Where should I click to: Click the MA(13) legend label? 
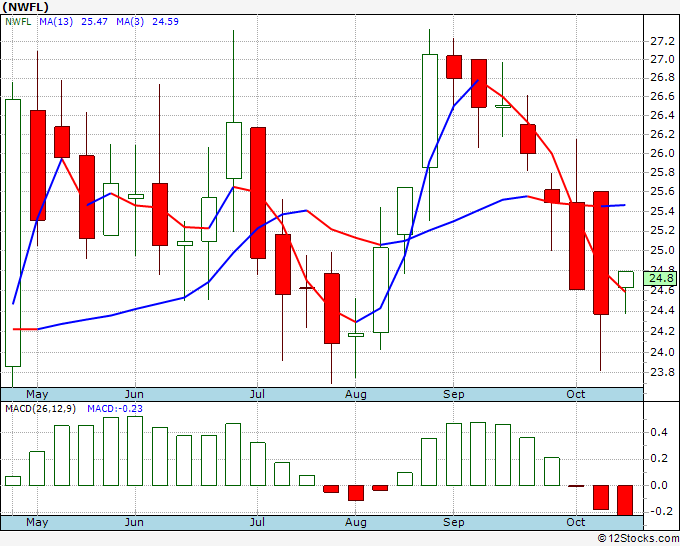[56, 22]
